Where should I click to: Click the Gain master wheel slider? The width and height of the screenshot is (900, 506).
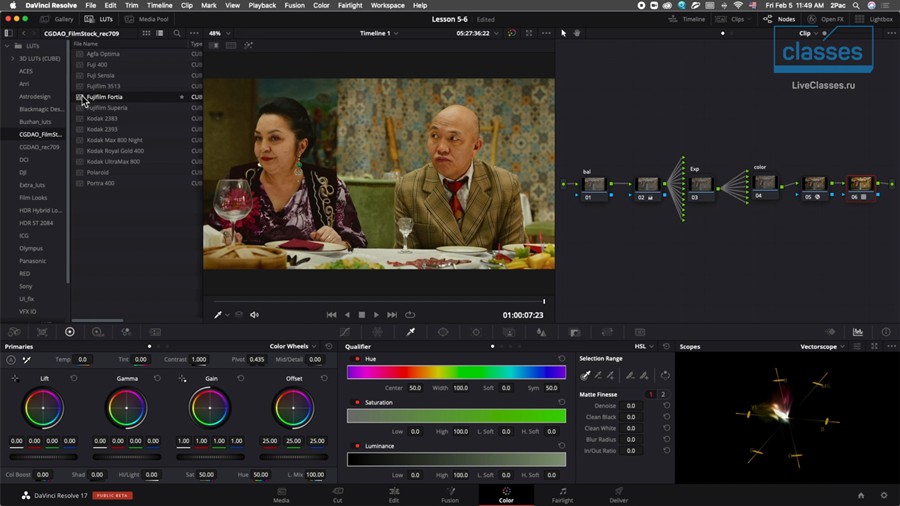210,457
